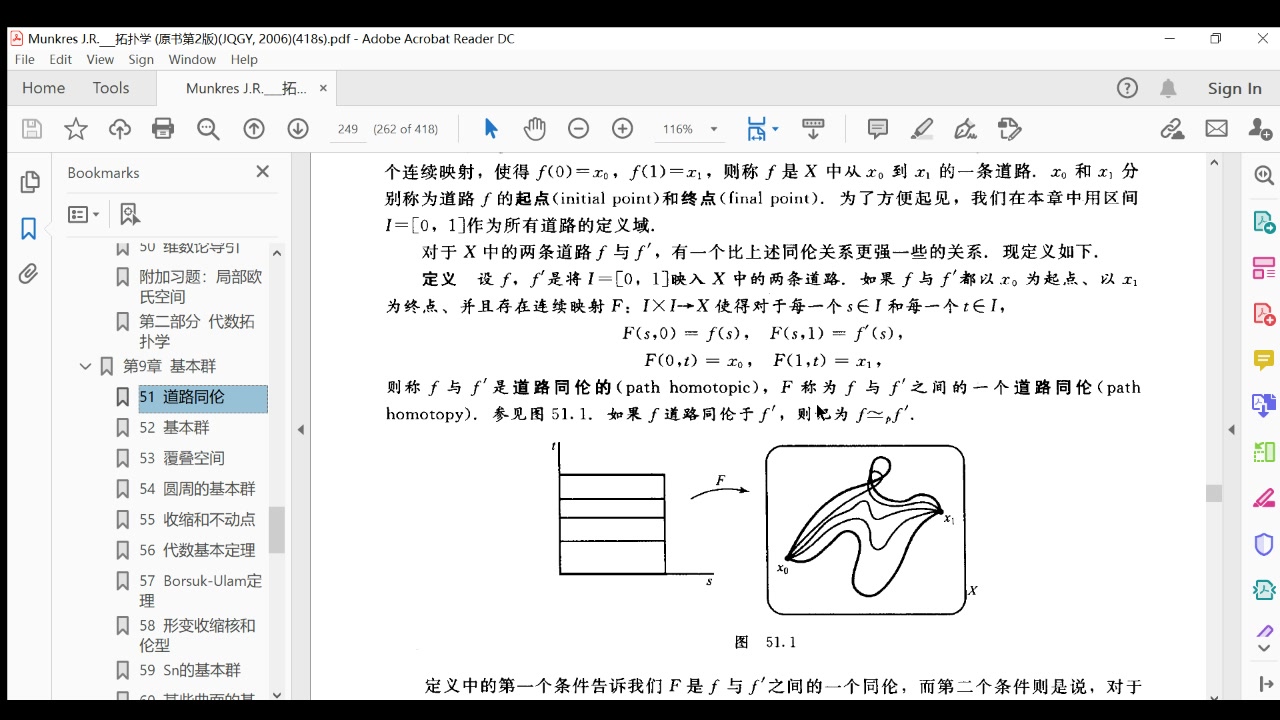
Task: Go to next page arrow
Action: coord(298,129)
